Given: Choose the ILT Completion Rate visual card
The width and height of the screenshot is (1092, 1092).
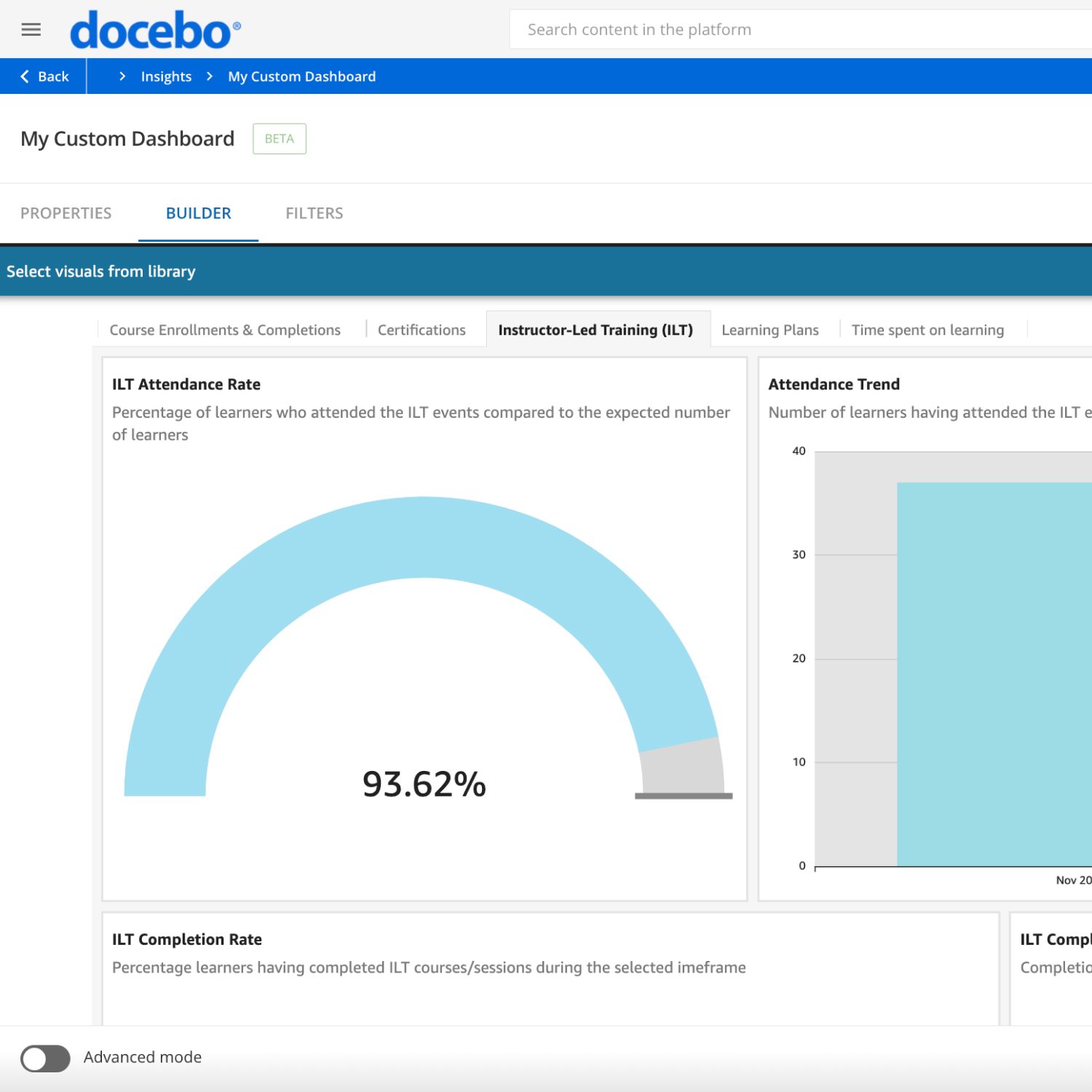Looking at the screenshot, I should 550,968.
